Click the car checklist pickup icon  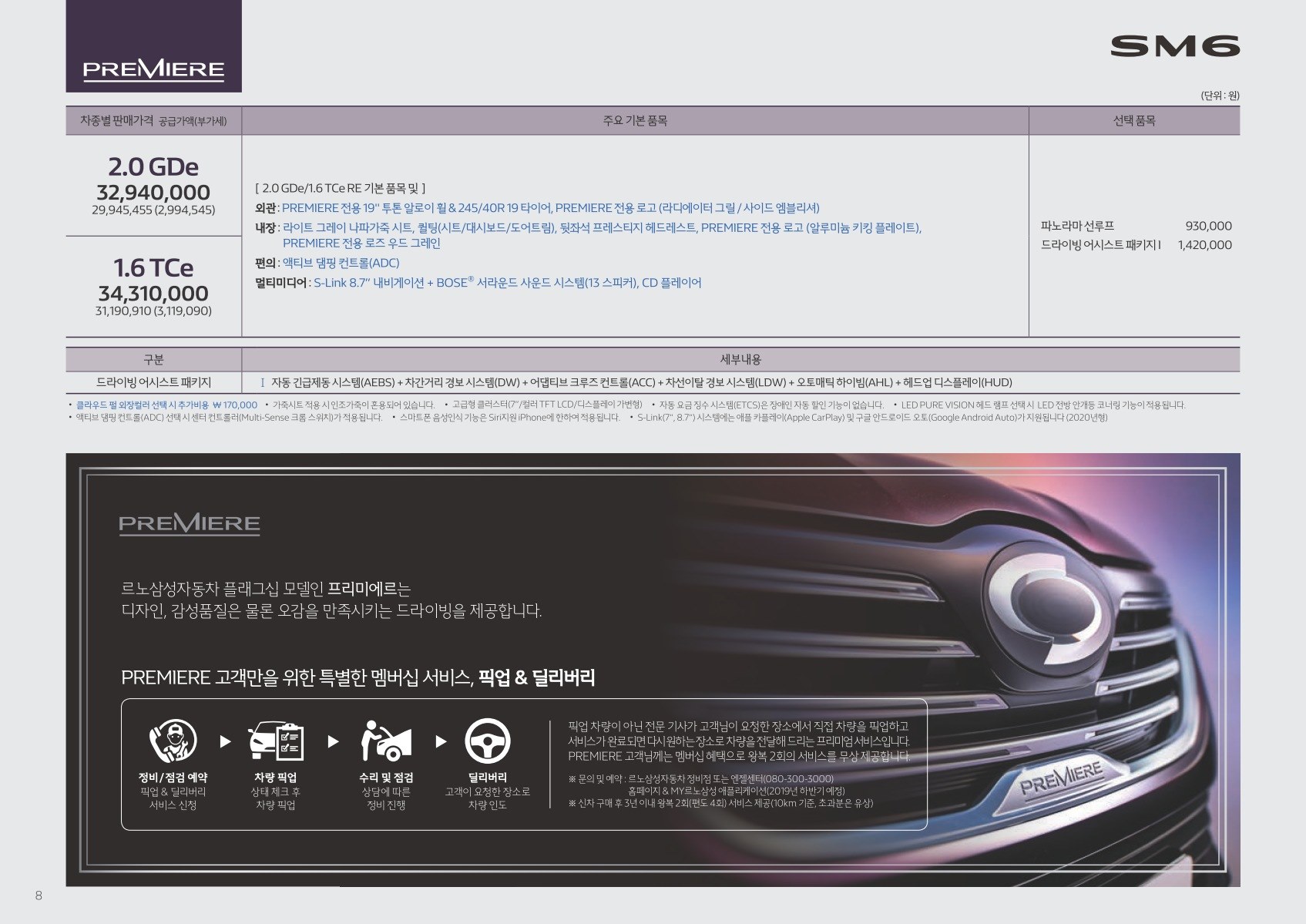275,741
